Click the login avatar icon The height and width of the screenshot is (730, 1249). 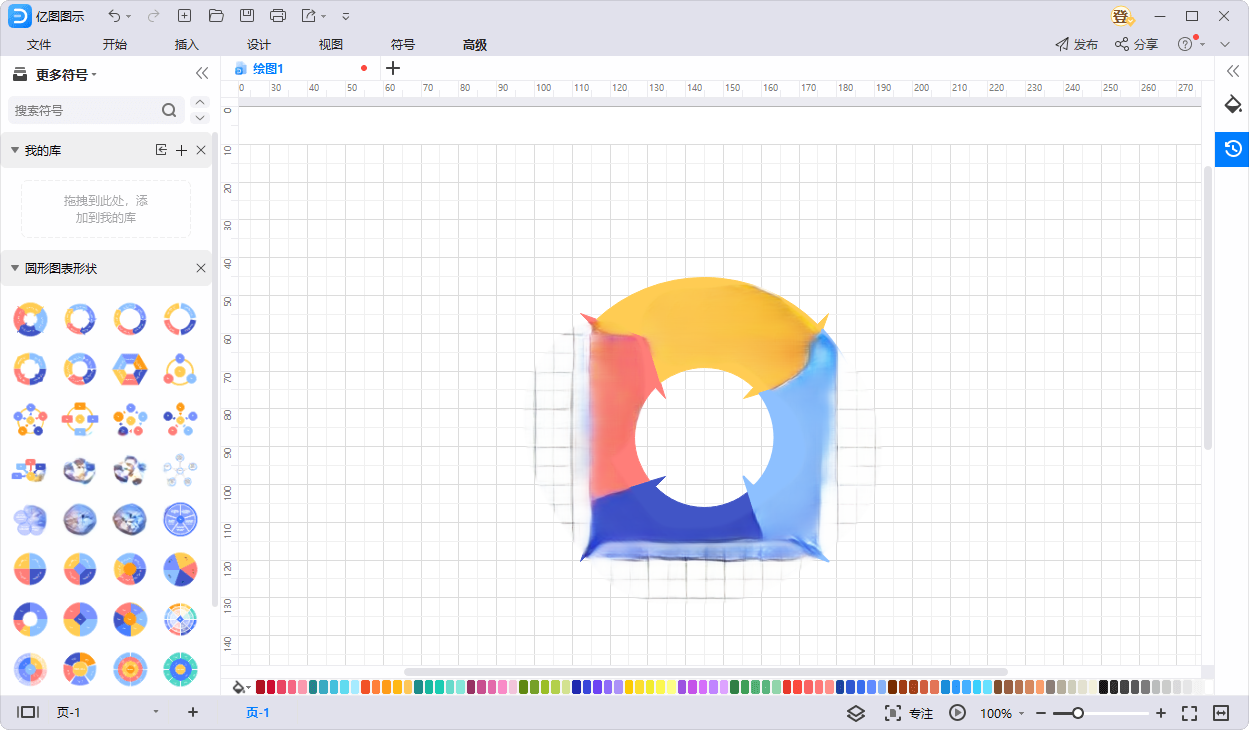click(1123, 16)
